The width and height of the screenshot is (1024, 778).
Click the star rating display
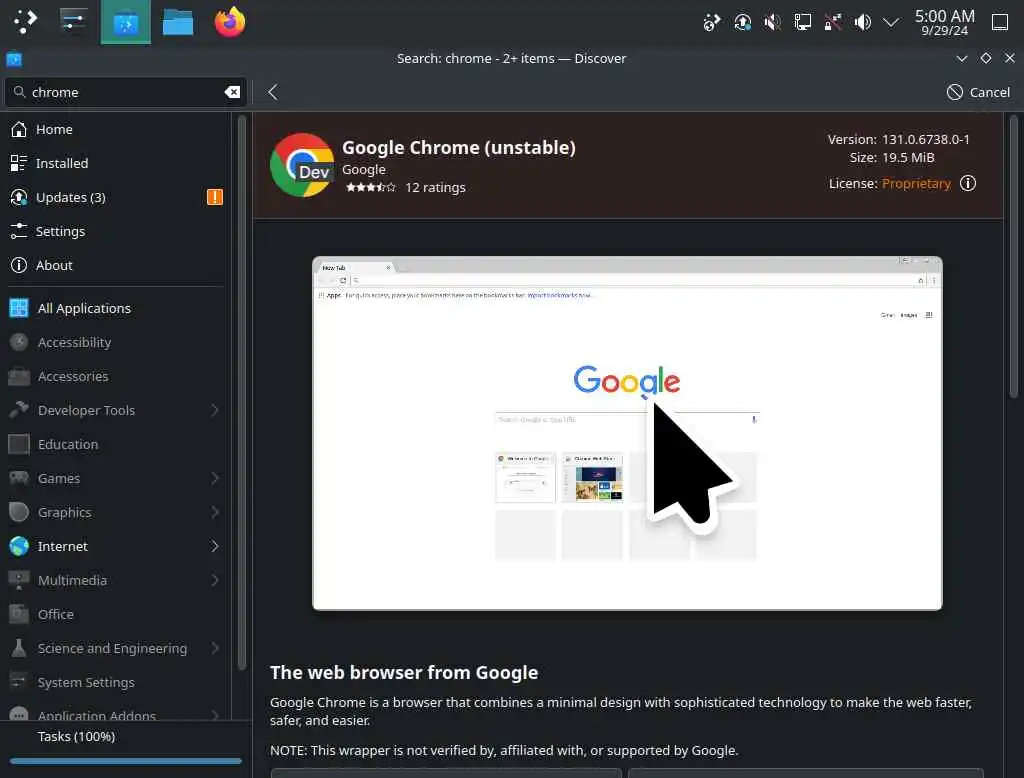point(370,187)
